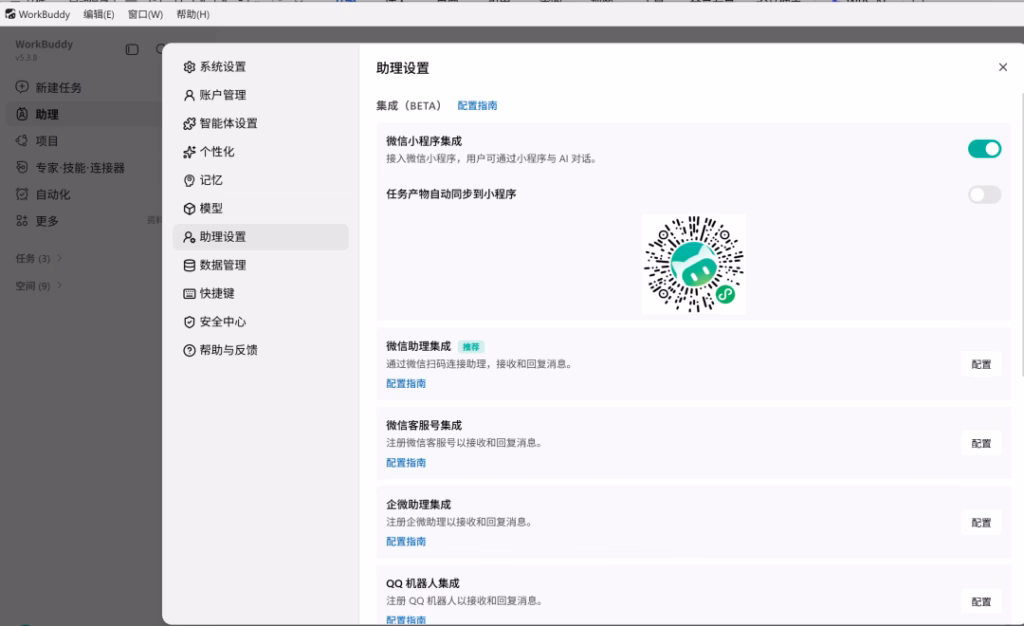Click the question mark icon for 帮助与反馈
Screen dimensions: 1024x626
189,351
